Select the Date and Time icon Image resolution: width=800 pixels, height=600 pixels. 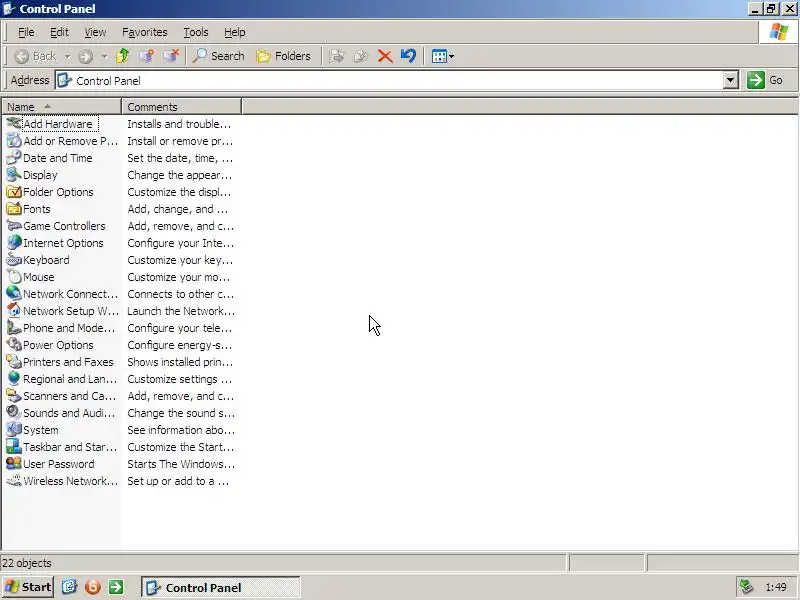tap(14, 158)
